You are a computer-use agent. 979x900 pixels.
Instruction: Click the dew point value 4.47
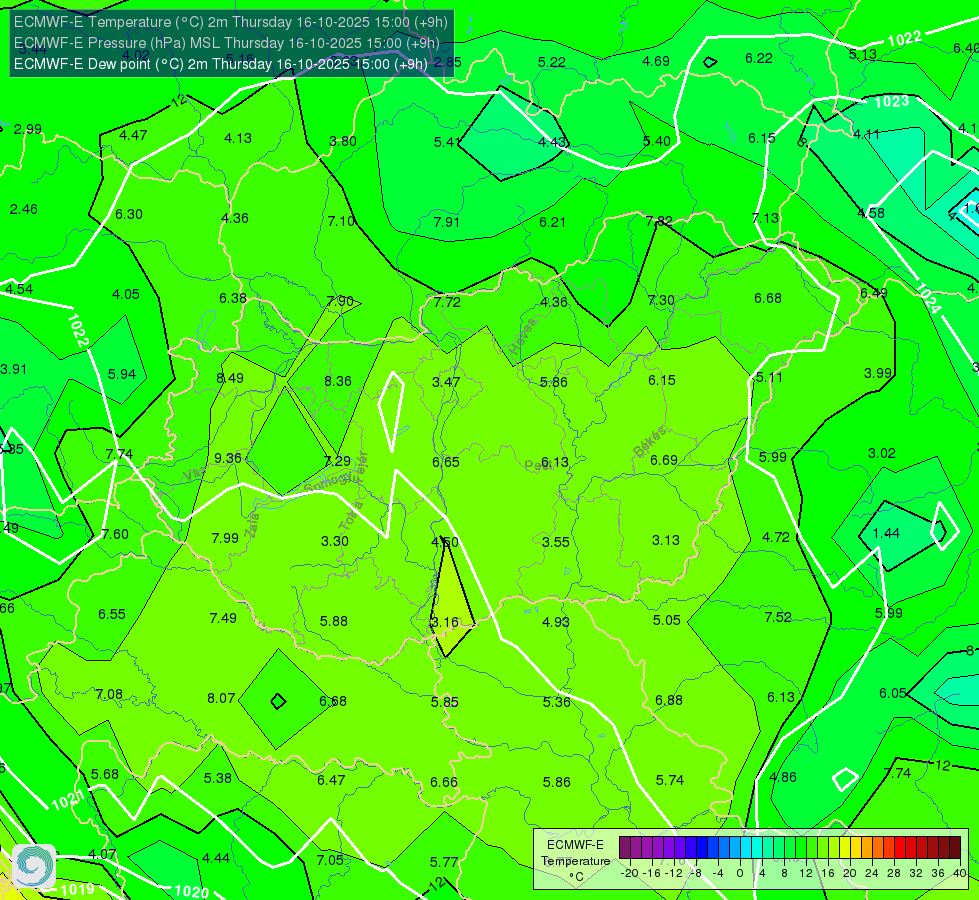coord(133,135)
